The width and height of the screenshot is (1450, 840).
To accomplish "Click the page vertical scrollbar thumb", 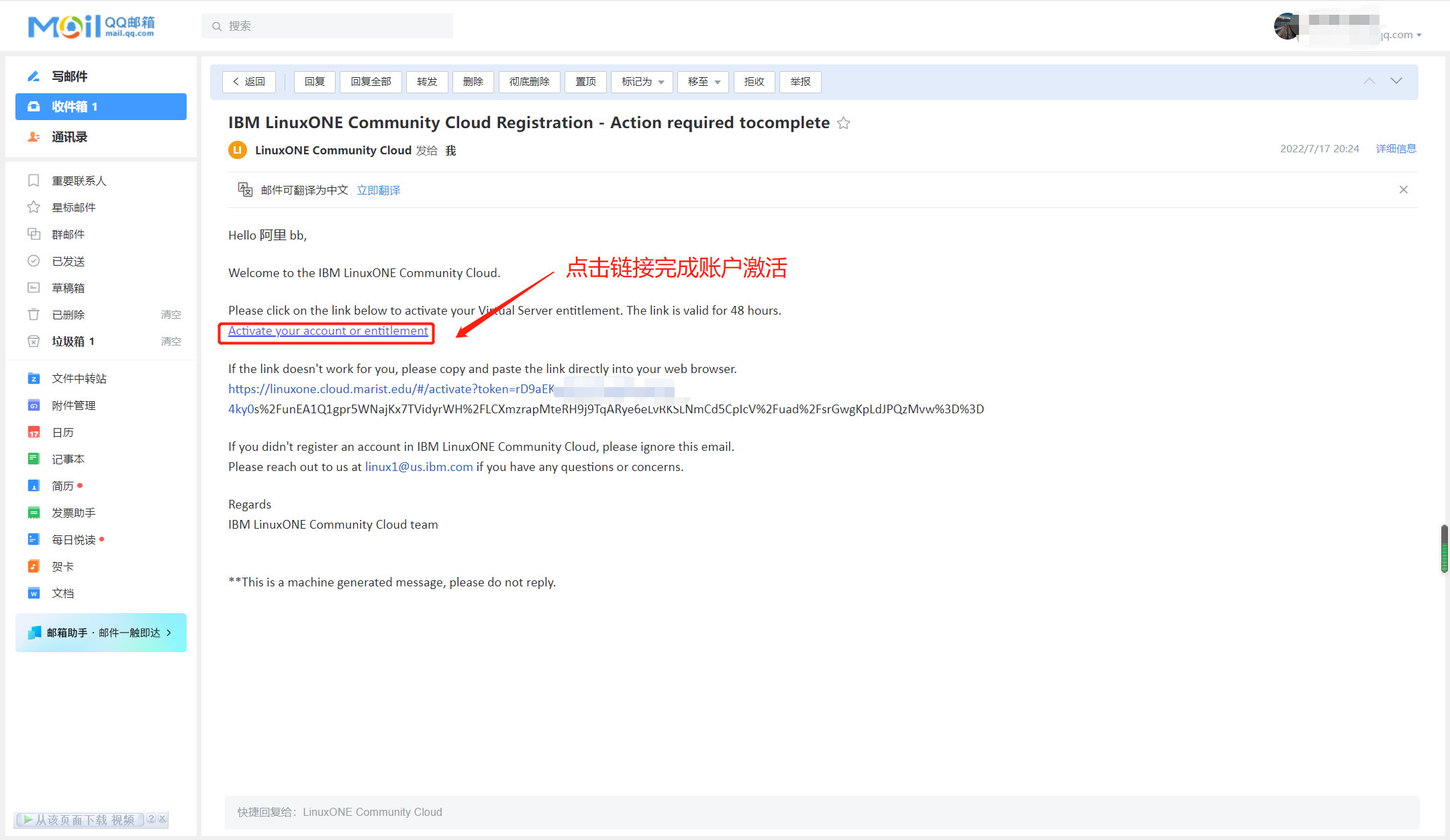I will point(1444,549).
